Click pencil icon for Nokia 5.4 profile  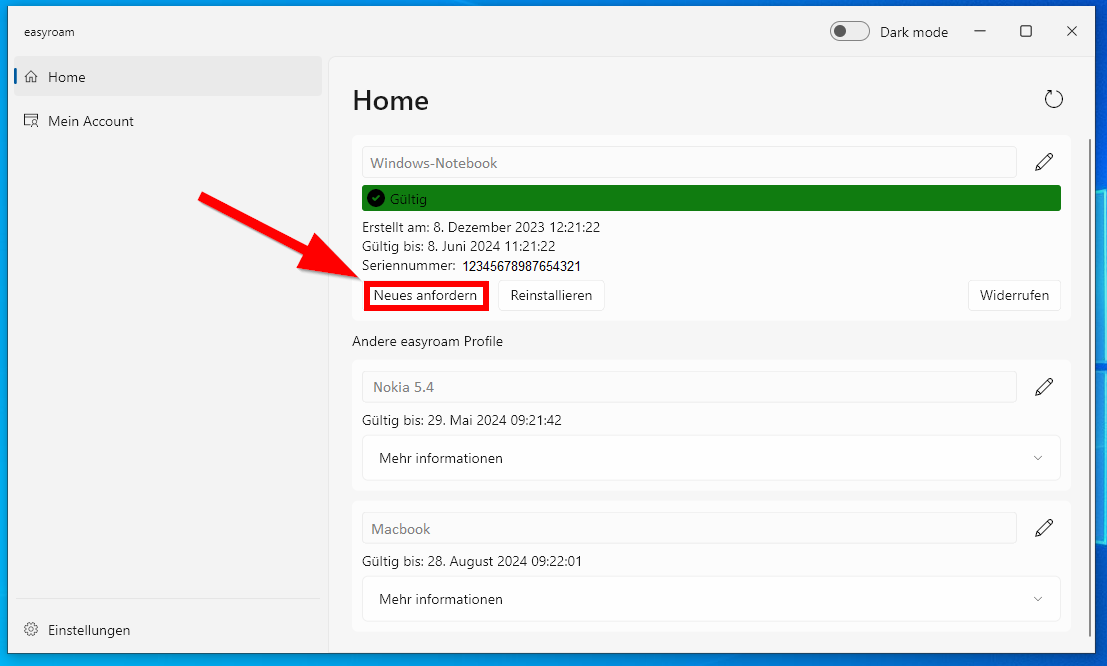pyautogui.click(x=1044, y=387)
